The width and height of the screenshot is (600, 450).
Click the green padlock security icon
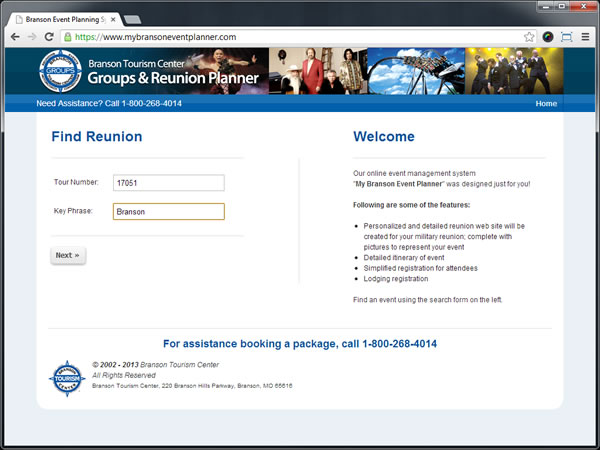[67, 37]
